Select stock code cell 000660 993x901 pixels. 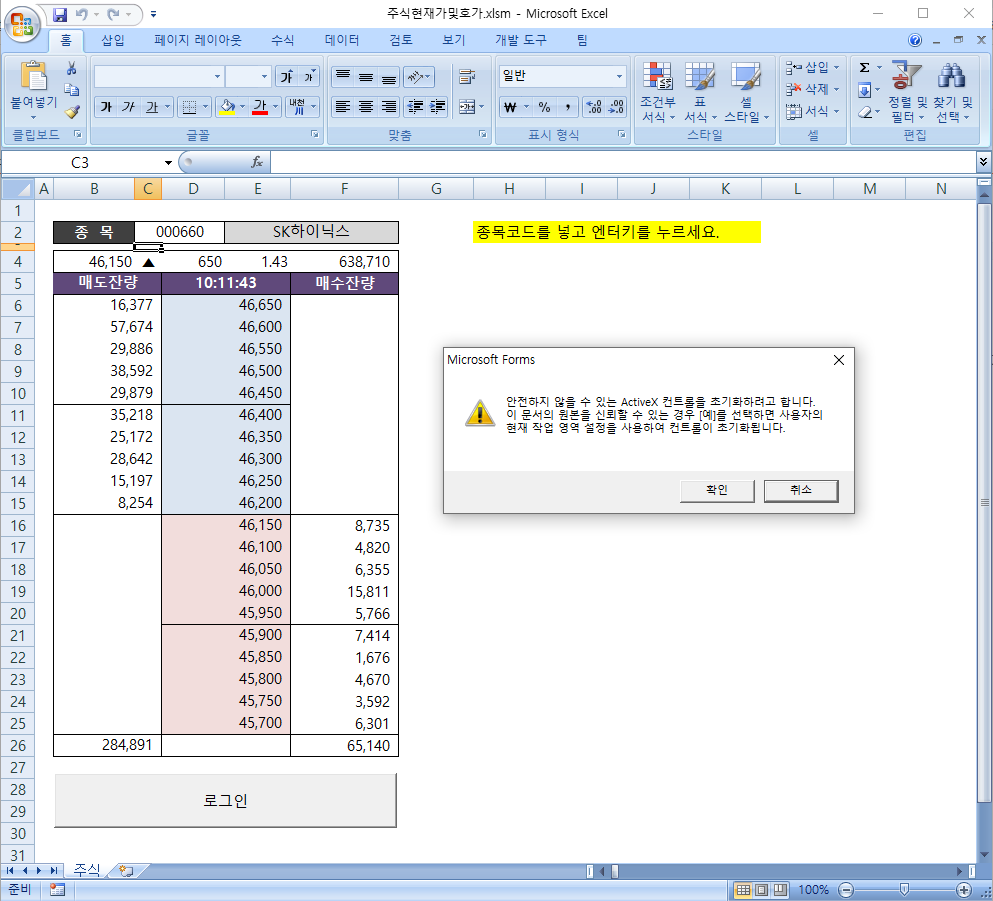(x=180, y=232)
